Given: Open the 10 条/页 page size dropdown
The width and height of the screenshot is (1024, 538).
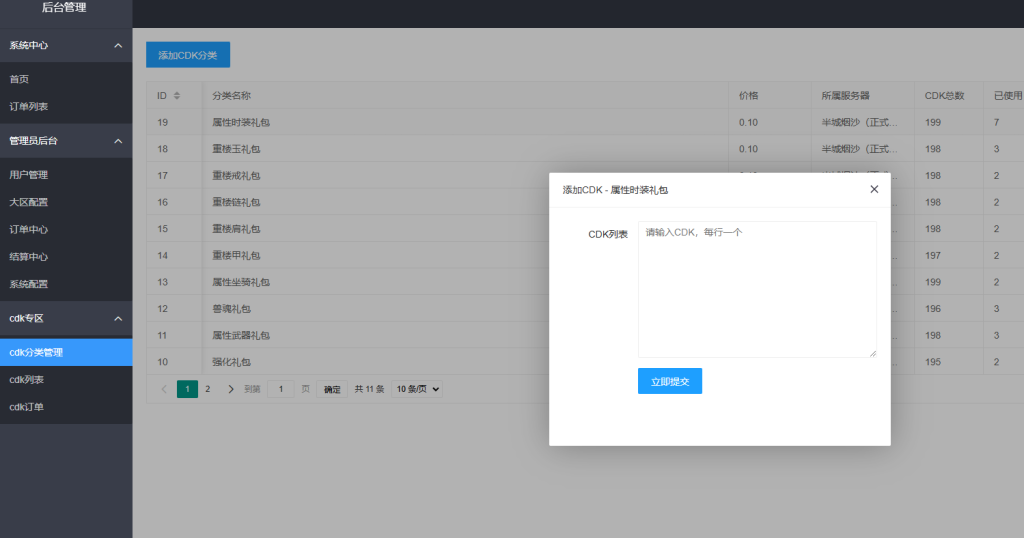Looking at the screenshot, I should pyautogui.click(x=417, y=389).
